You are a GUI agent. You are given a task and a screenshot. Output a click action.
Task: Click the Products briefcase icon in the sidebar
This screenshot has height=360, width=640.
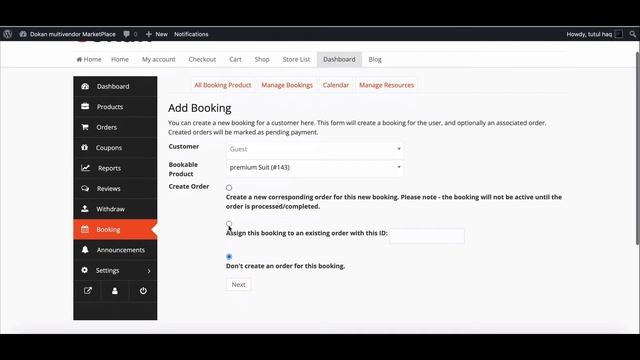(85, 107)
